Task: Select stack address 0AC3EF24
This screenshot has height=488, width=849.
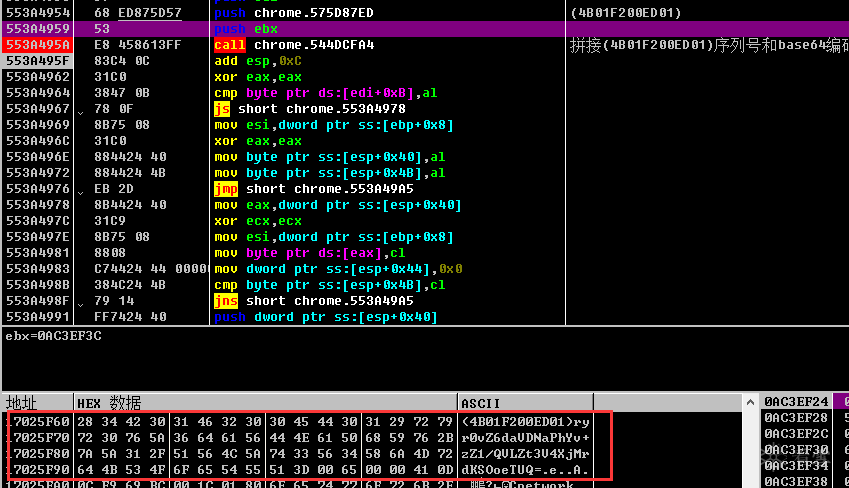Action: tap(796, 402)
